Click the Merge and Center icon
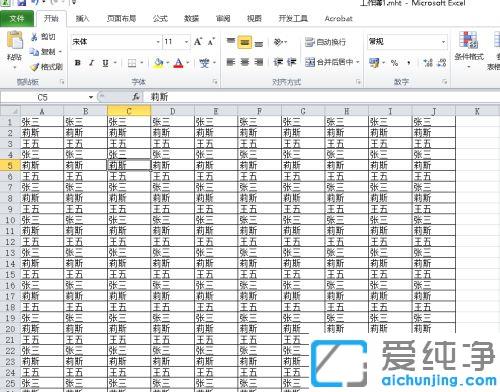 (310, 62)
